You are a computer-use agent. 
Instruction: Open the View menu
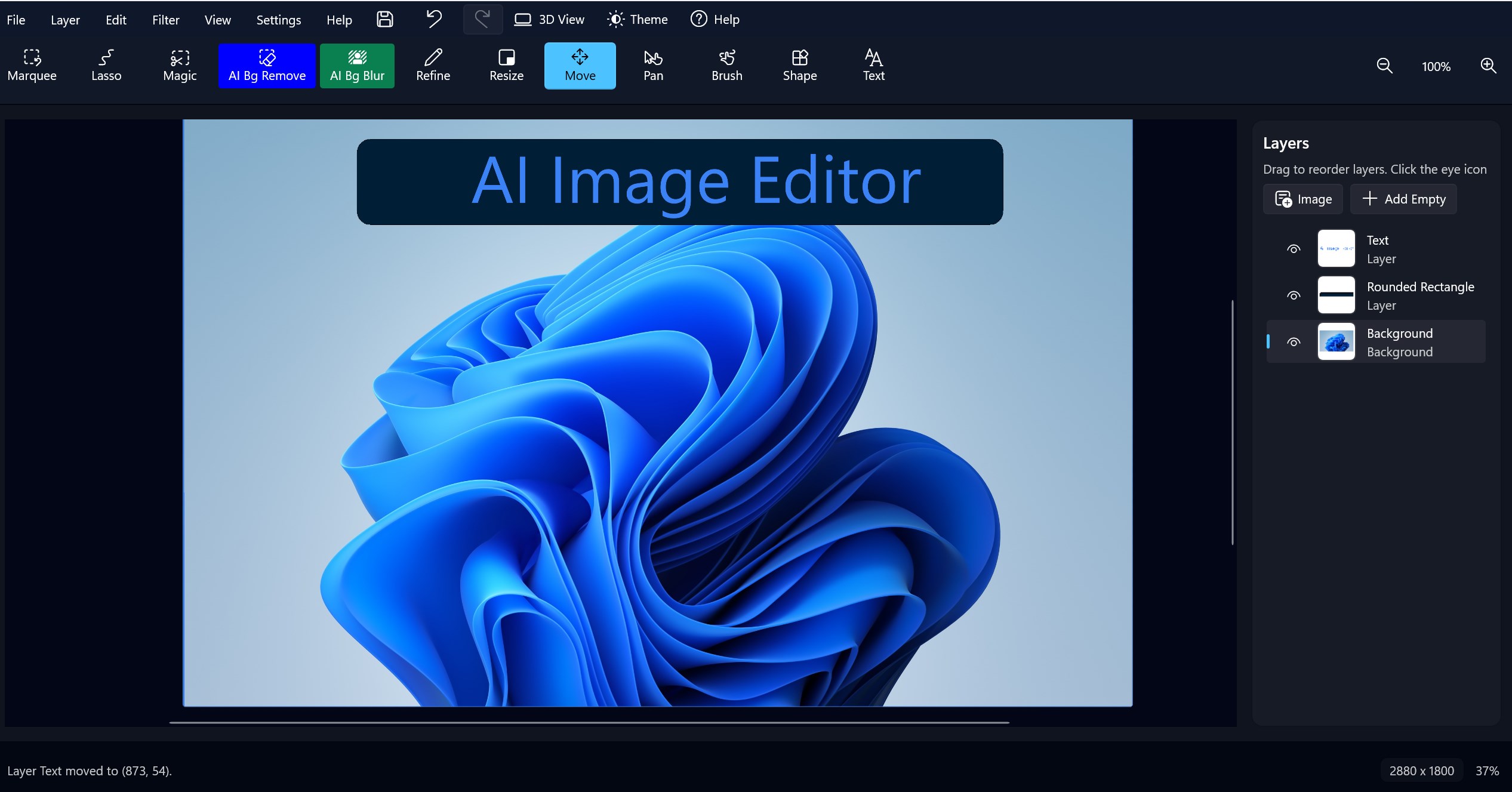click(218, 20)
